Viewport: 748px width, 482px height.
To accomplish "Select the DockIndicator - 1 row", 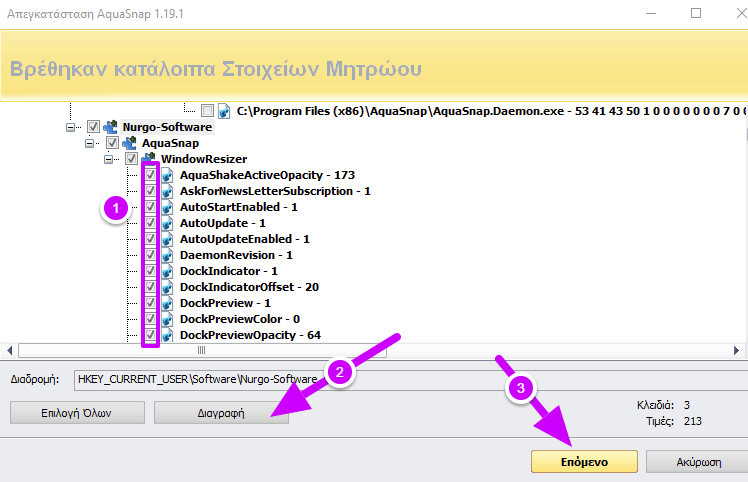I will point(229,271).
